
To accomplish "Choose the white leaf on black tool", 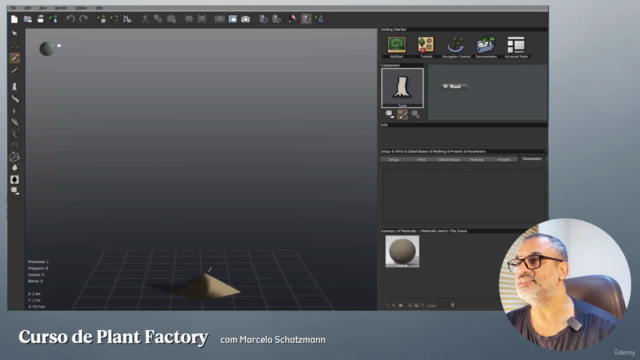I will click(15, 180).
